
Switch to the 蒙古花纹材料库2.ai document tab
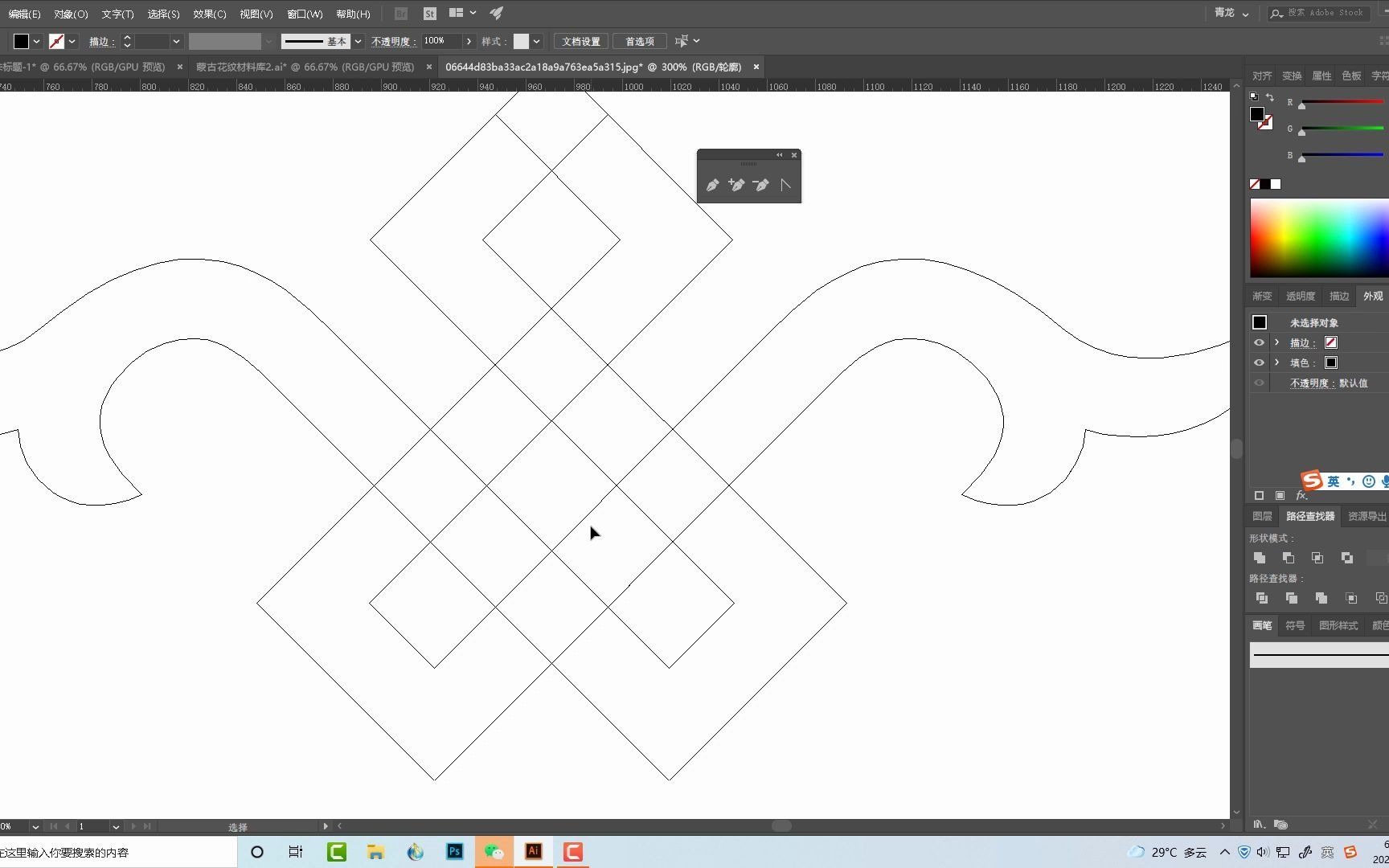305,67
